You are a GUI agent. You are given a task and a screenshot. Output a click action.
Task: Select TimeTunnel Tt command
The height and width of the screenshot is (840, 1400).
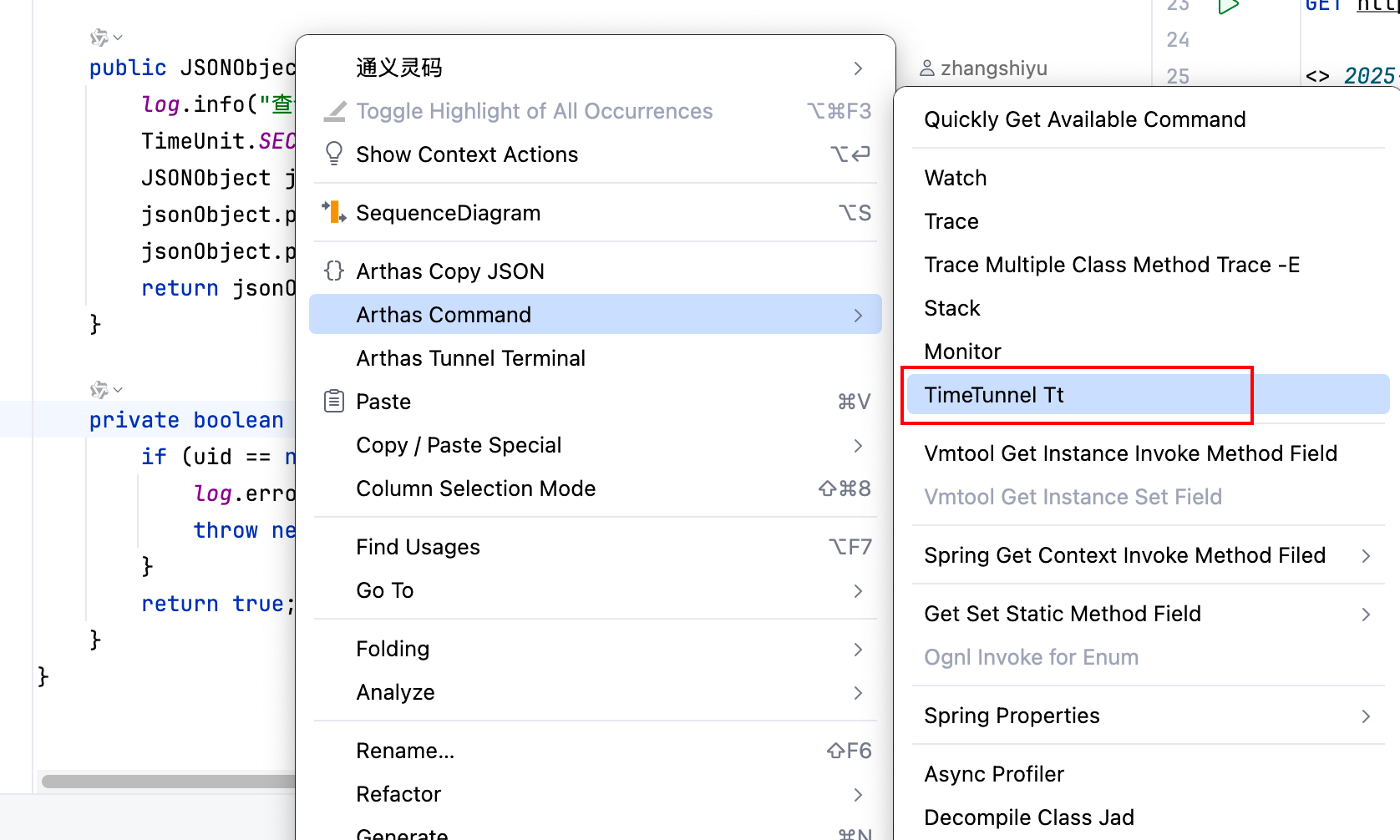[994, 395]
